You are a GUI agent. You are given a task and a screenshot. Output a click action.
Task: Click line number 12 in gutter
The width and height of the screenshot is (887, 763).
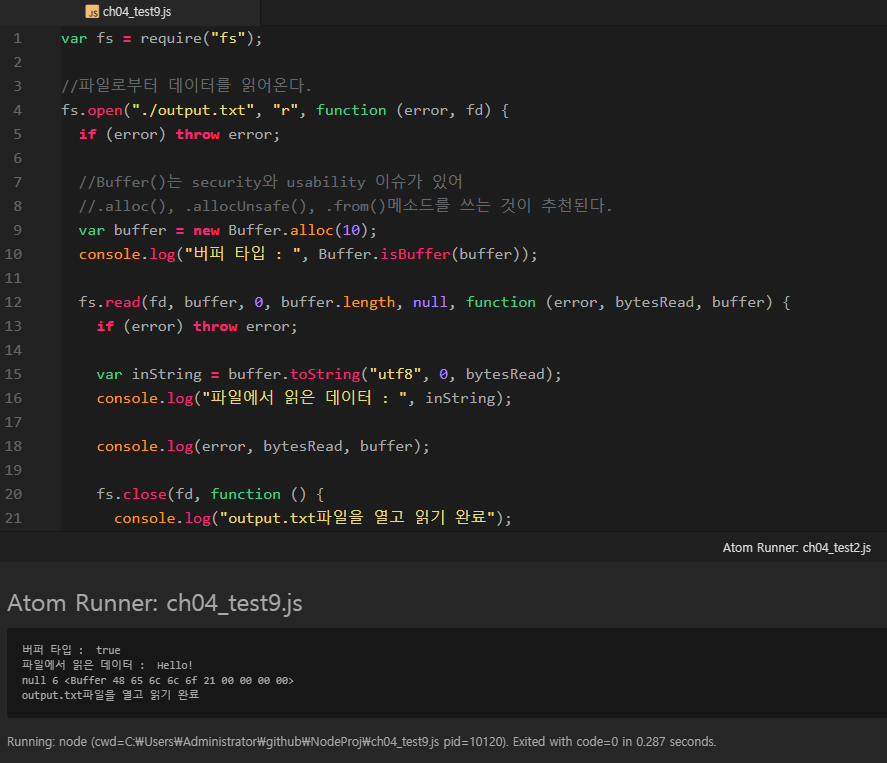[13, 302]
